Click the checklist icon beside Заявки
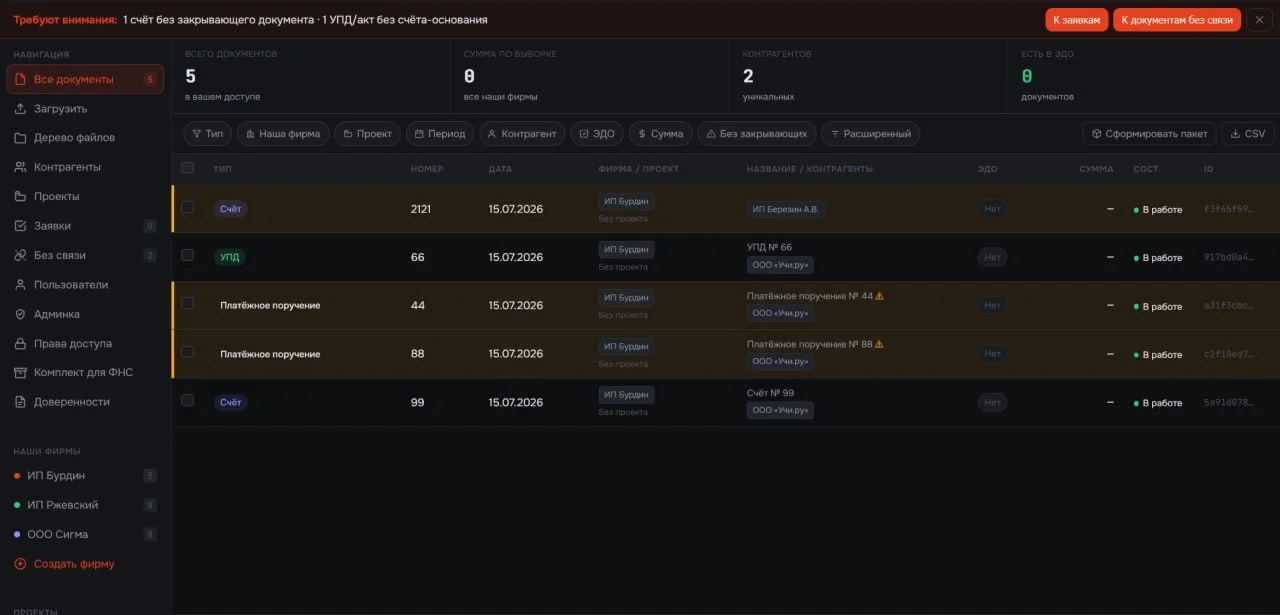The width and height of the screenshot is (1280, 615). click(x=20, y=226)
